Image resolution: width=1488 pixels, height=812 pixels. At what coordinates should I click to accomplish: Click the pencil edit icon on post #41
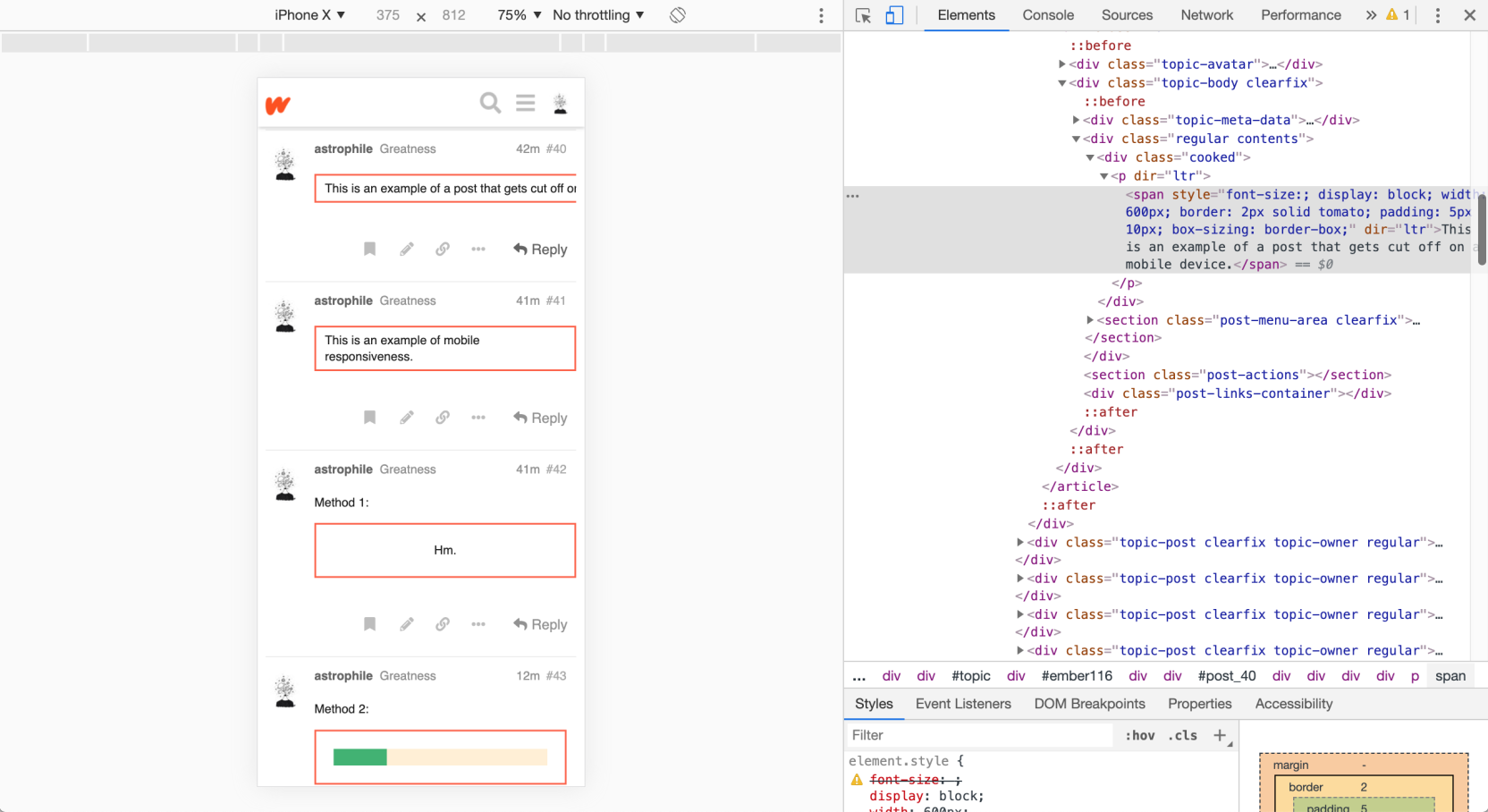coord(407,418)
